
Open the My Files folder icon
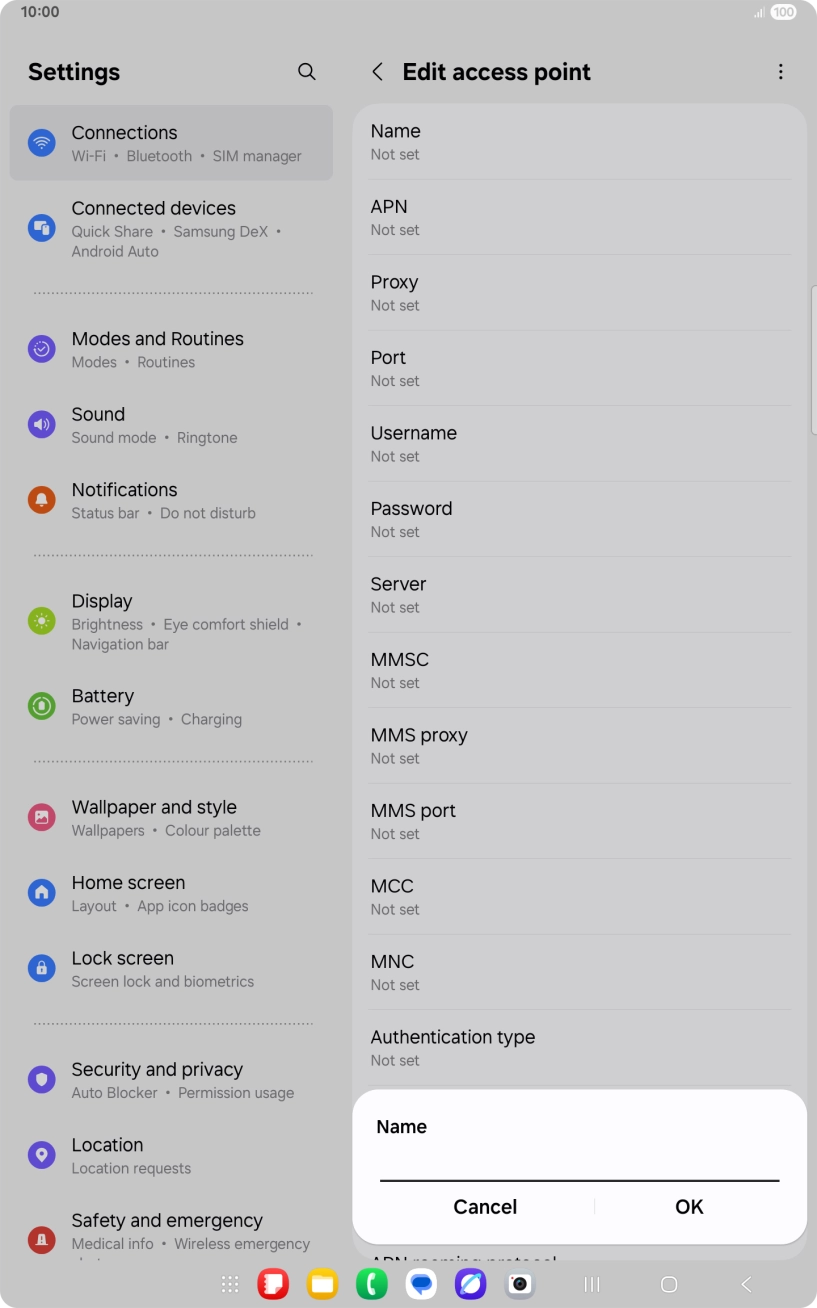point(322,1284)
